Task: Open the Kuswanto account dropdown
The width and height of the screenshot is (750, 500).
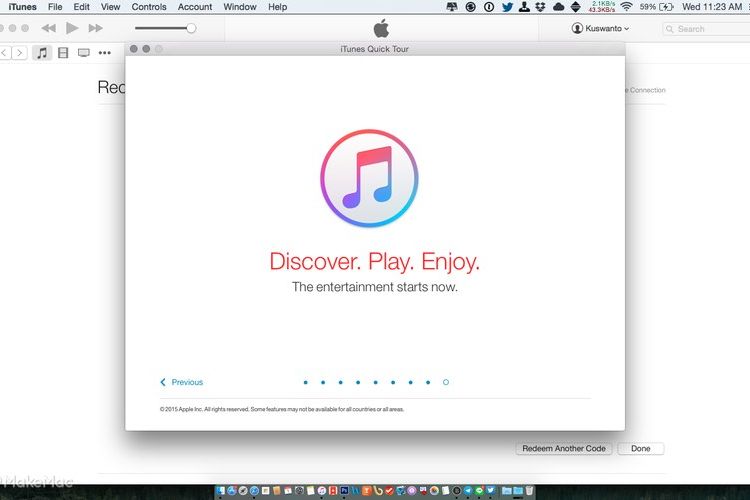Action: [x=600, y=28]
